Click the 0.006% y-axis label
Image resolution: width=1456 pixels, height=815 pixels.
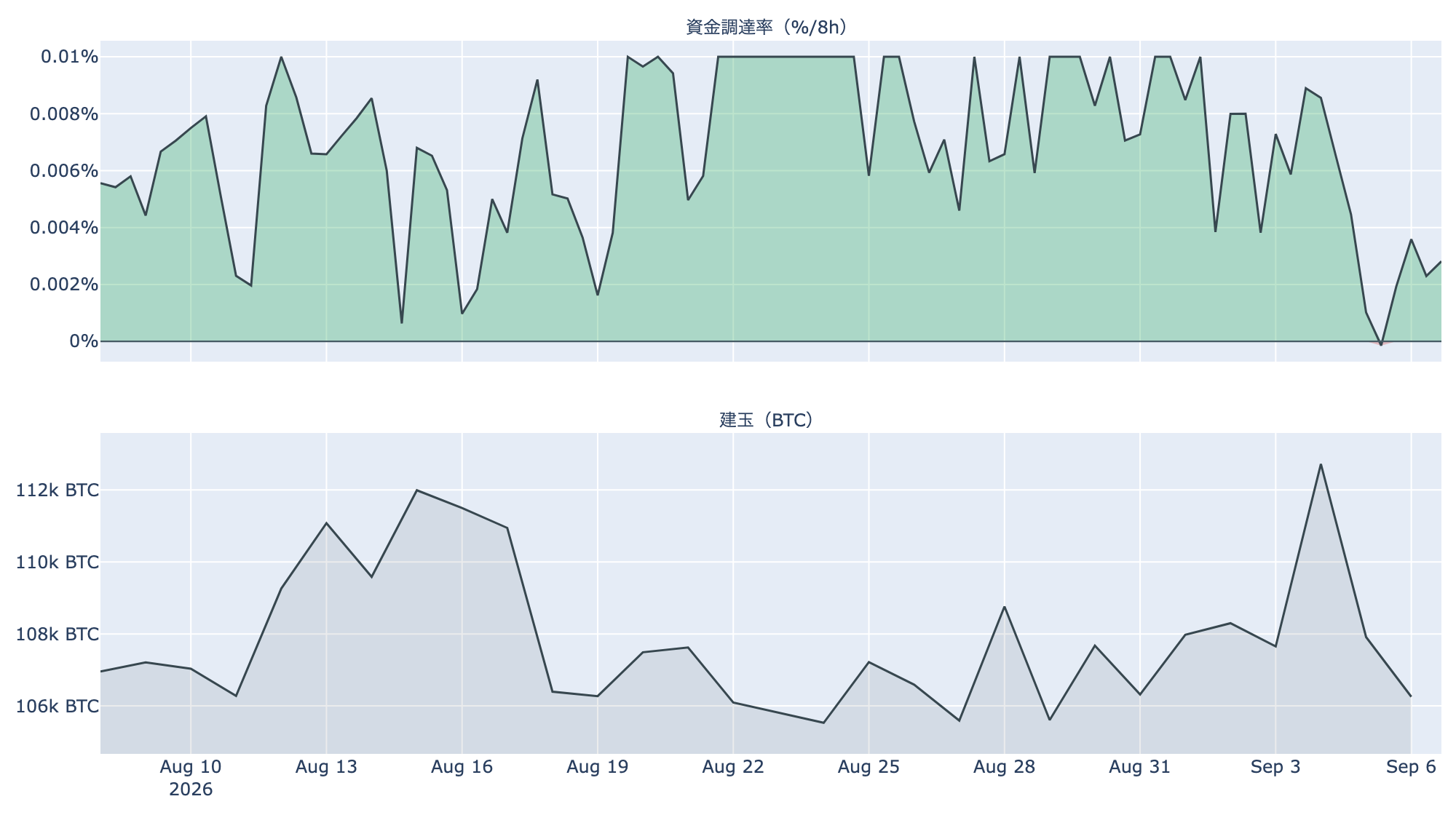click(65, 171)
